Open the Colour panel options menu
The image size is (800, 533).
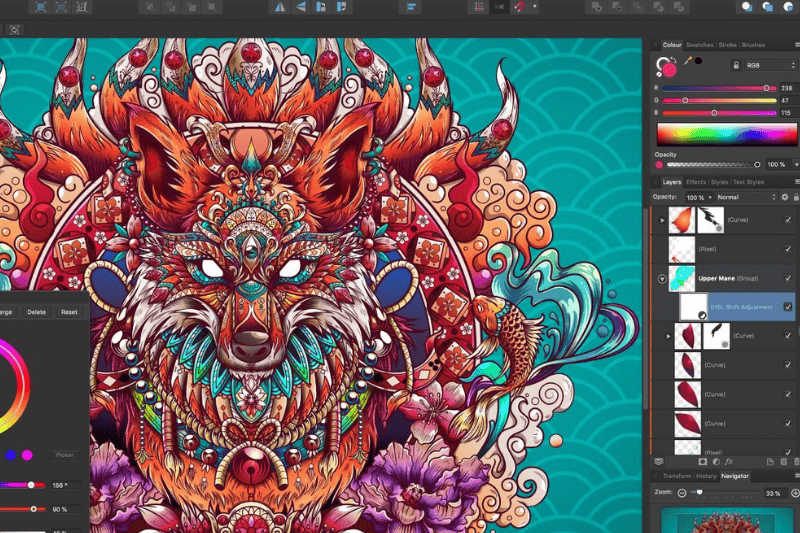(x=797, y=45)
